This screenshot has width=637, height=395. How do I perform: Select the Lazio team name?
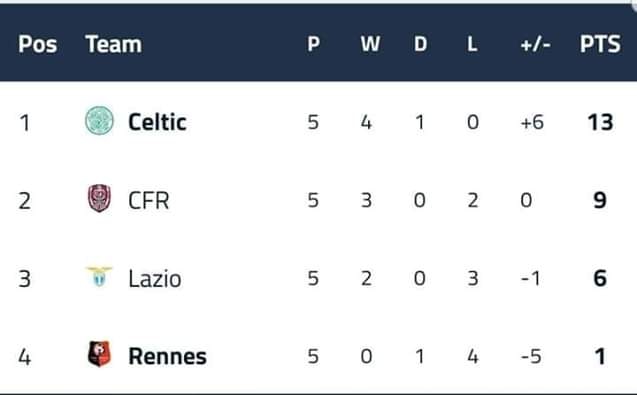[x=155, y=279]
